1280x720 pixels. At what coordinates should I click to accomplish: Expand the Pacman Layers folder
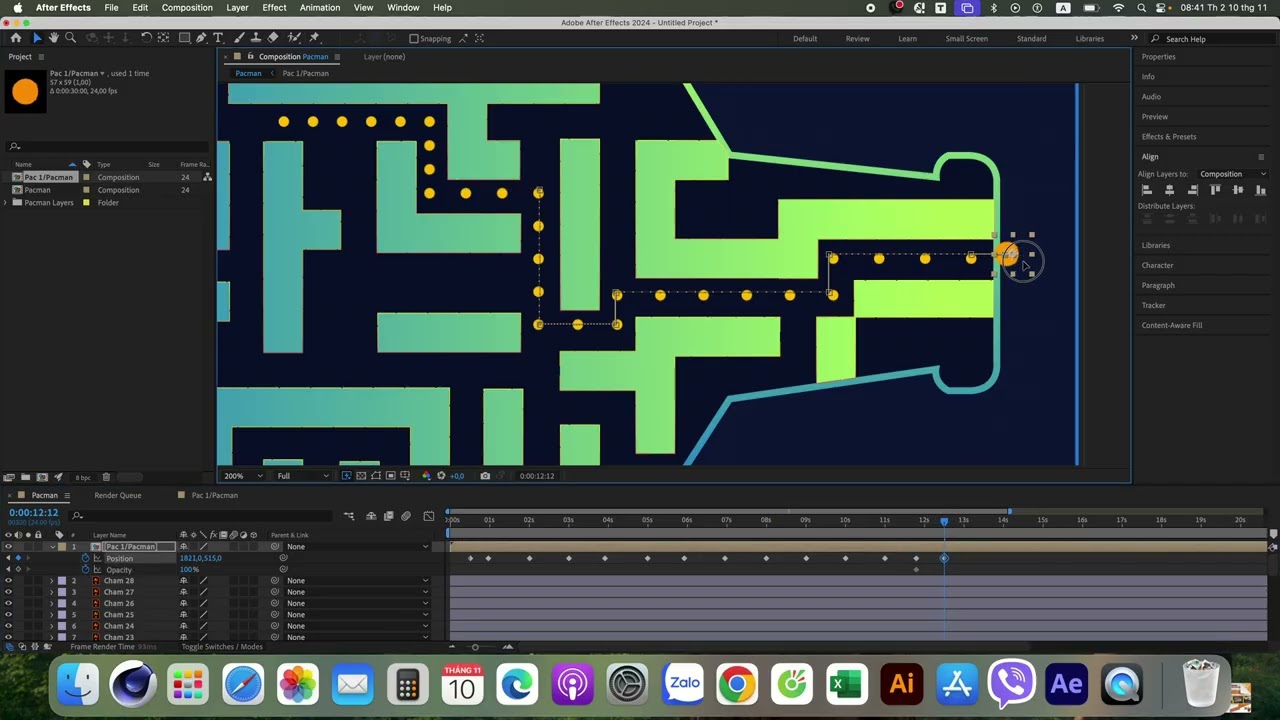click(7, 203)
